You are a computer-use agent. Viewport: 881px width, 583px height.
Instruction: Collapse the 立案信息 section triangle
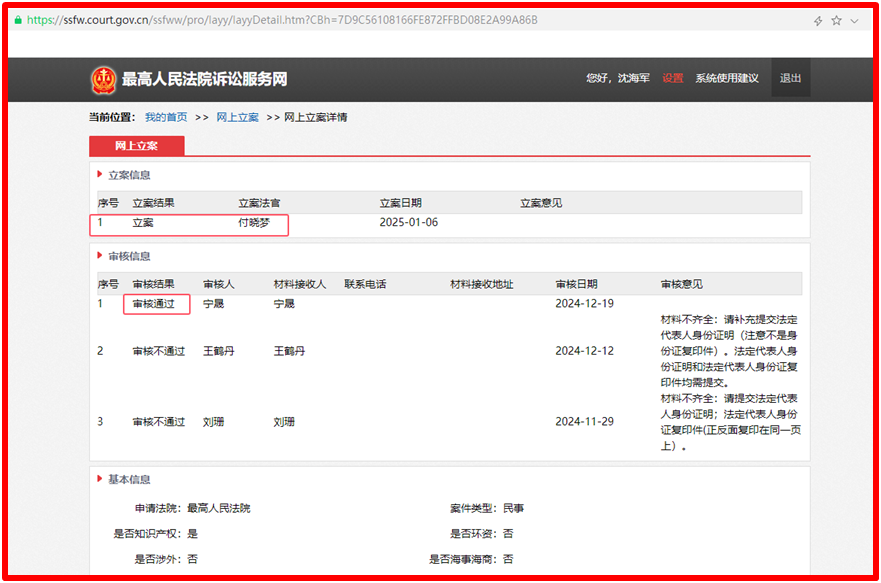(99, 175)
